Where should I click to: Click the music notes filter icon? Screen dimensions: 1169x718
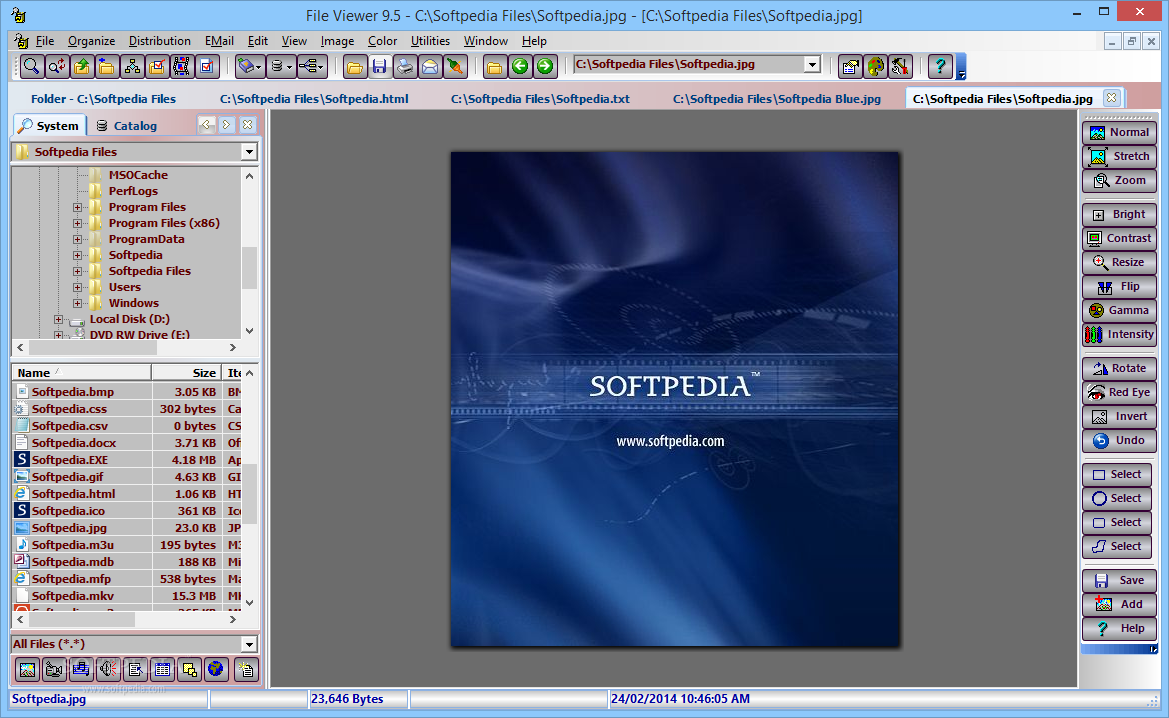point(81,670)
